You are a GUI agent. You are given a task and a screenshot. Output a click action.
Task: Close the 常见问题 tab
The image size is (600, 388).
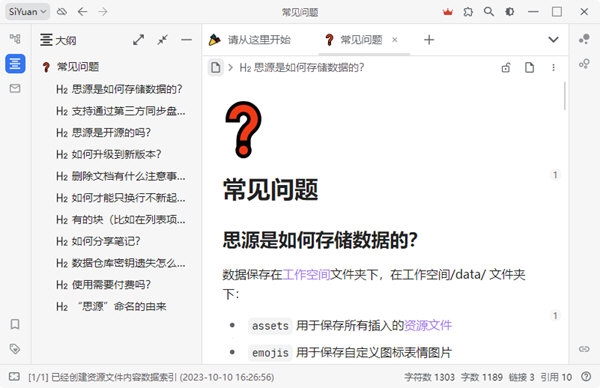[x=395, y=39]
